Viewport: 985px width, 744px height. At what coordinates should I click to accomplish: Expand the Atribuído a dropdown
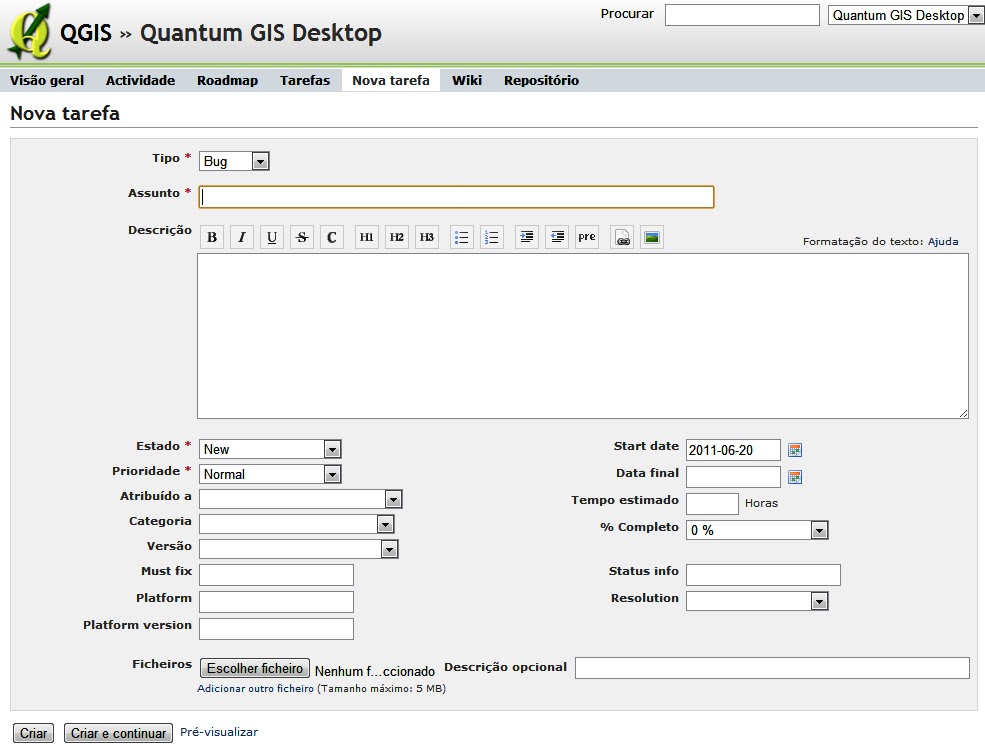(x=300, y=500)
